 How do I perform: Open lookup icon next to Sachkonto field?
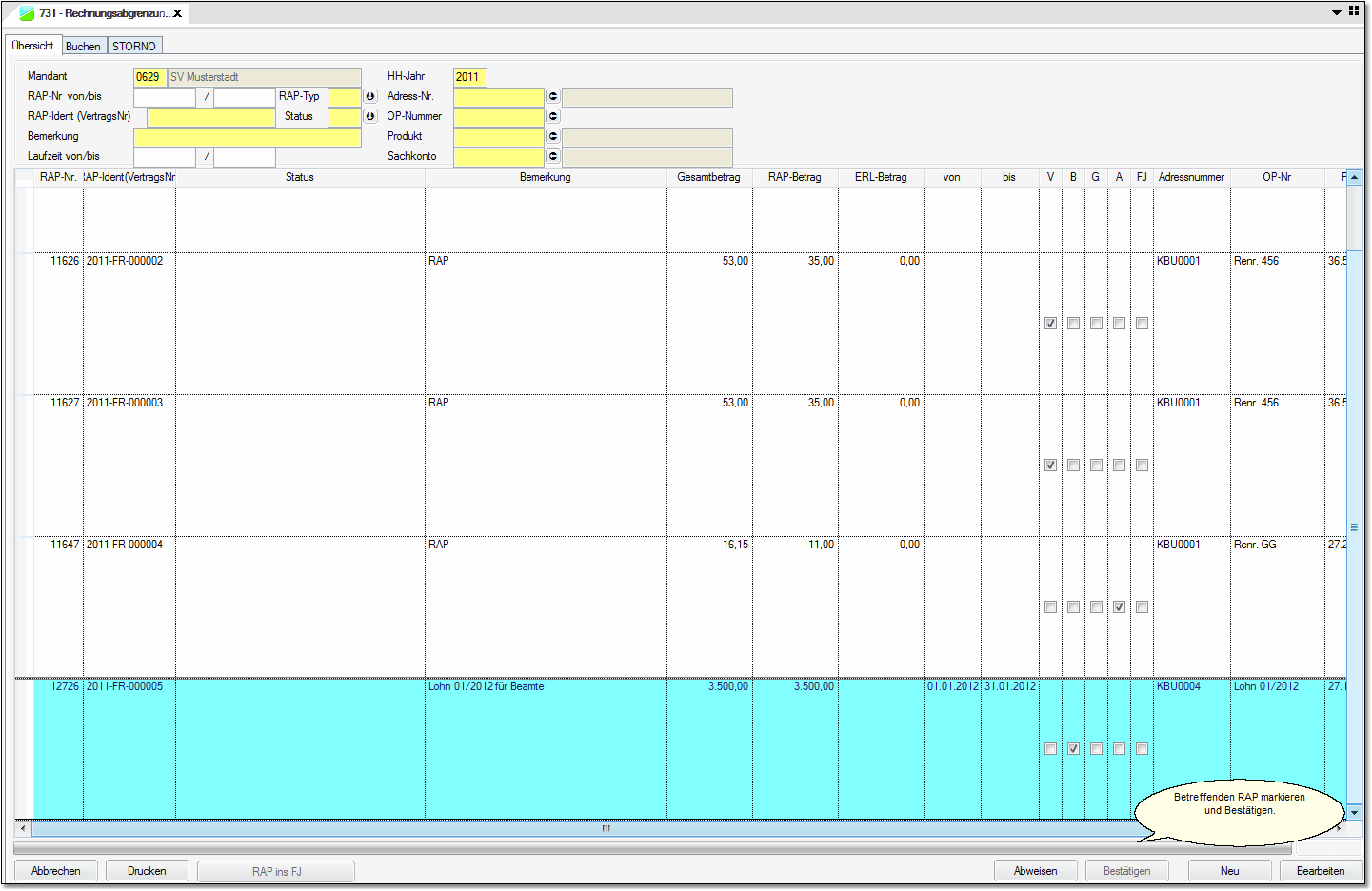(553, 156)
